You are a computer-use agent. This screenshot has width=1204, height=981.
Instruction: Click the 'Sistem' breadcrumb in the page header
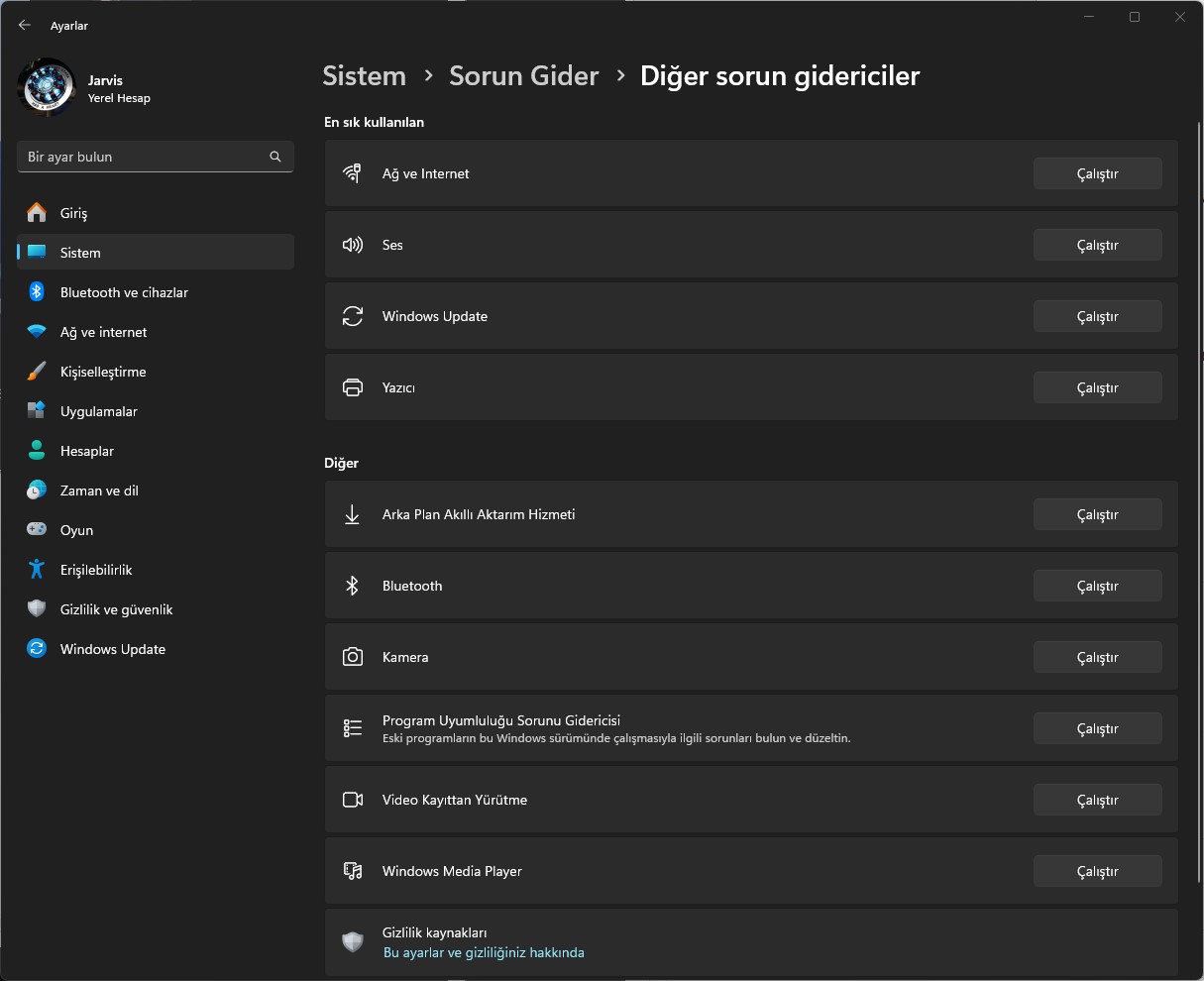point(365,76)
